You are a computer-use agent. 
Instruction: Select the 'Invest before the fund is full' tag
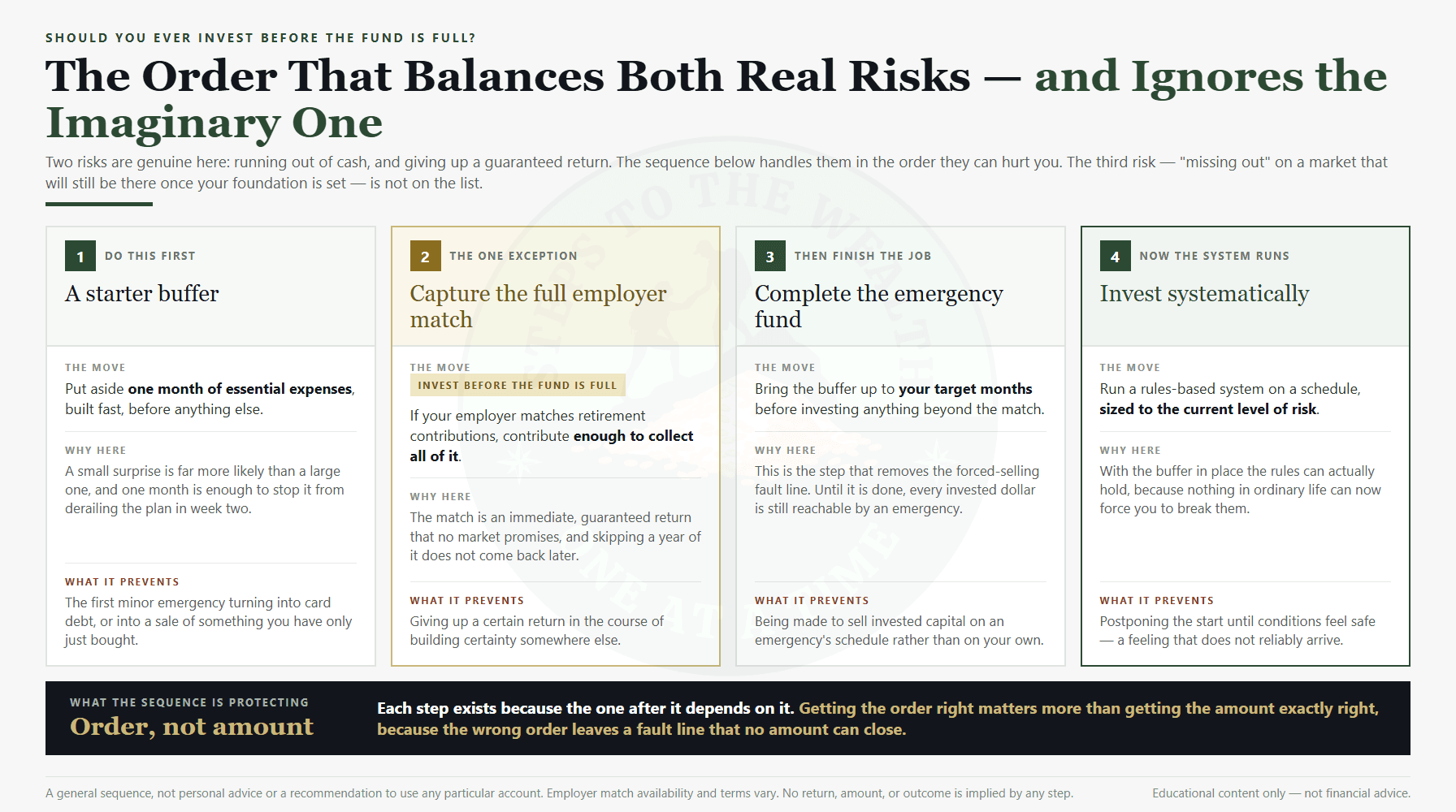click(518, 386)
